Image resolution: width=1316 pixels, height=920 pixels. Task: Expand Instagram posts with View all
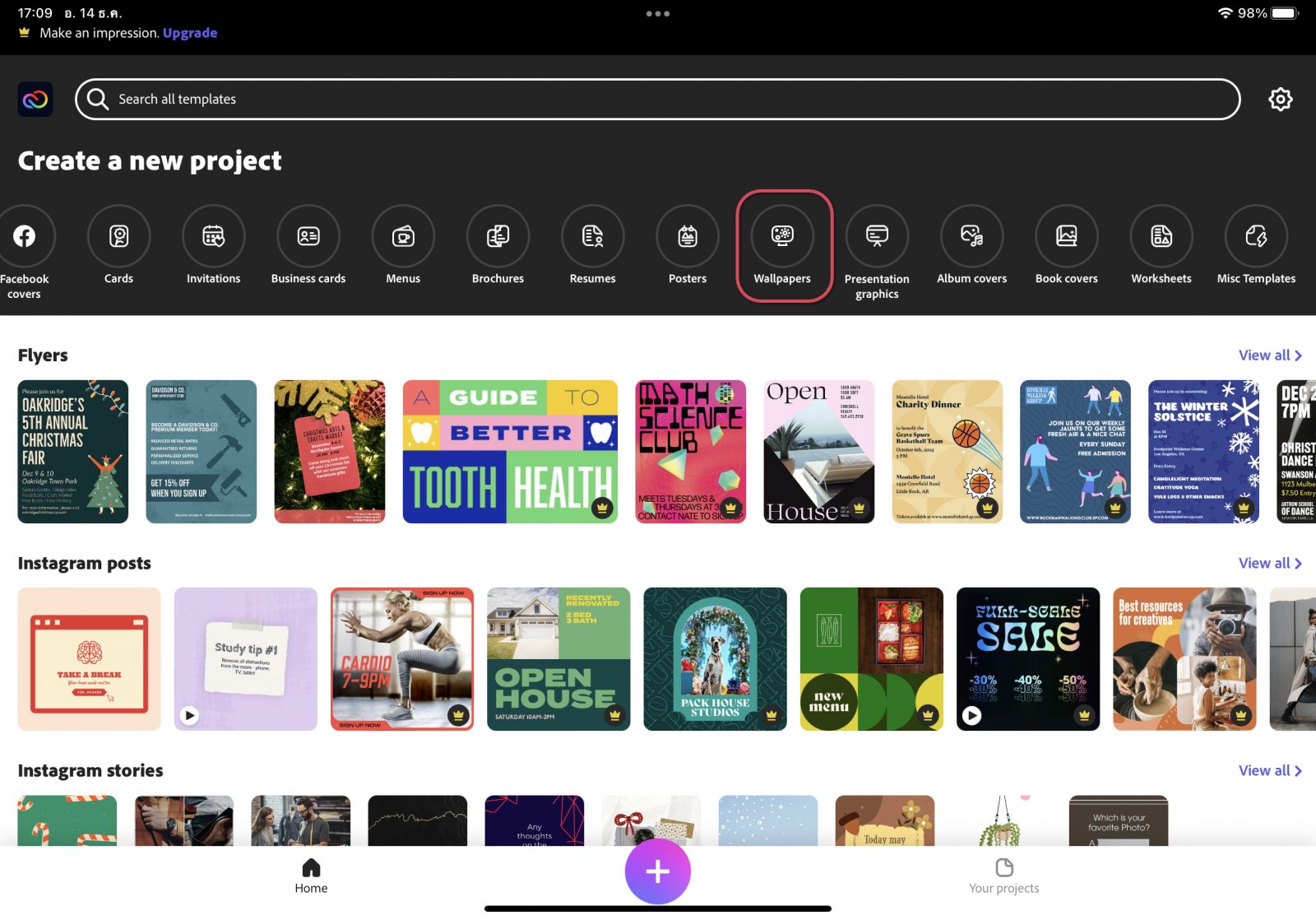[x=1269, y=564]
